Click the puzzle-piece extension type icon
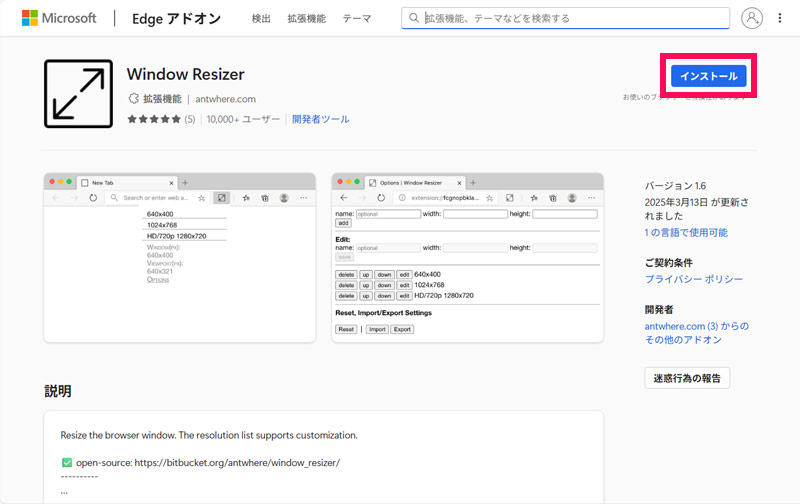 [133, 98]
